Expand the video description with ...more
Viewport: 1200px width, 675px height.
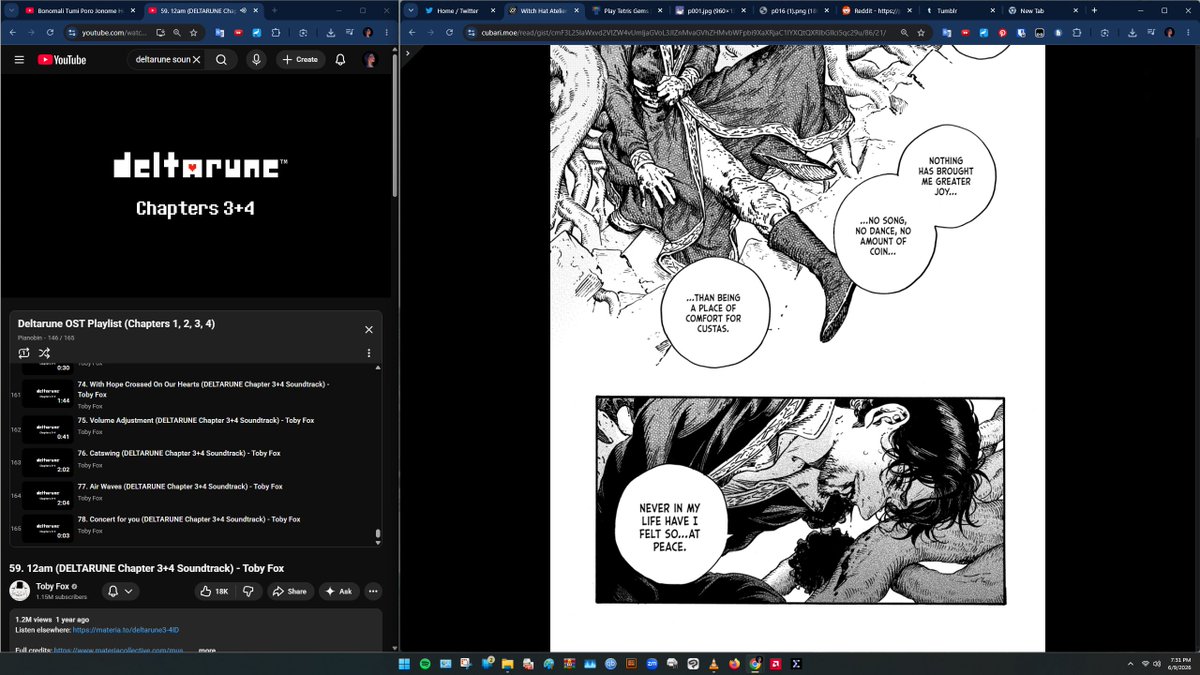tap(206, 650)
